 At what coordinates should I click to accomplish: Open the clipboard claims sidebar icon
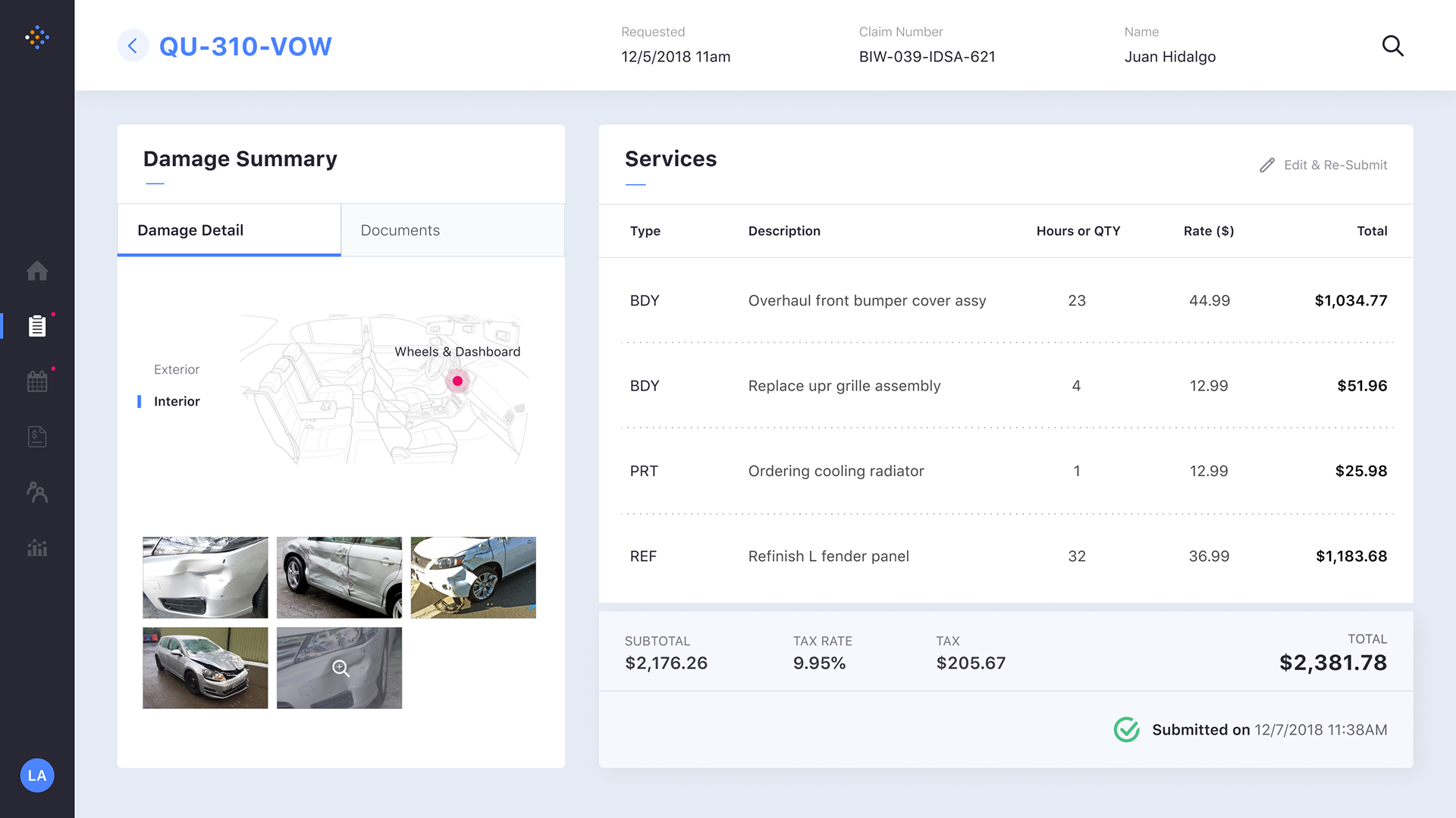click(x=37, y=326)
